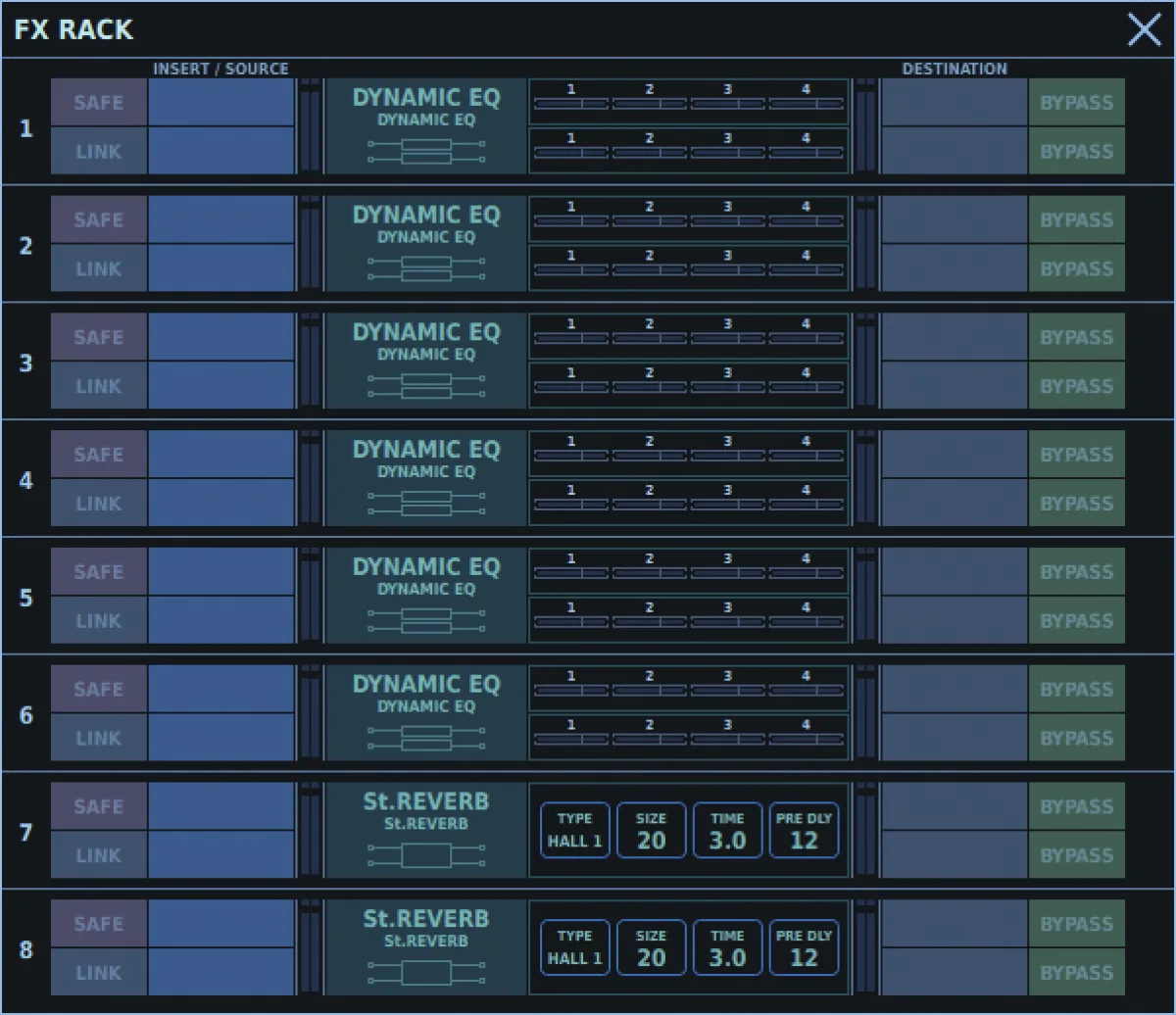1176x1015 pixels.
Task: Open the Dynamic EQ effect in rack 2
Action: click(425, 244)
